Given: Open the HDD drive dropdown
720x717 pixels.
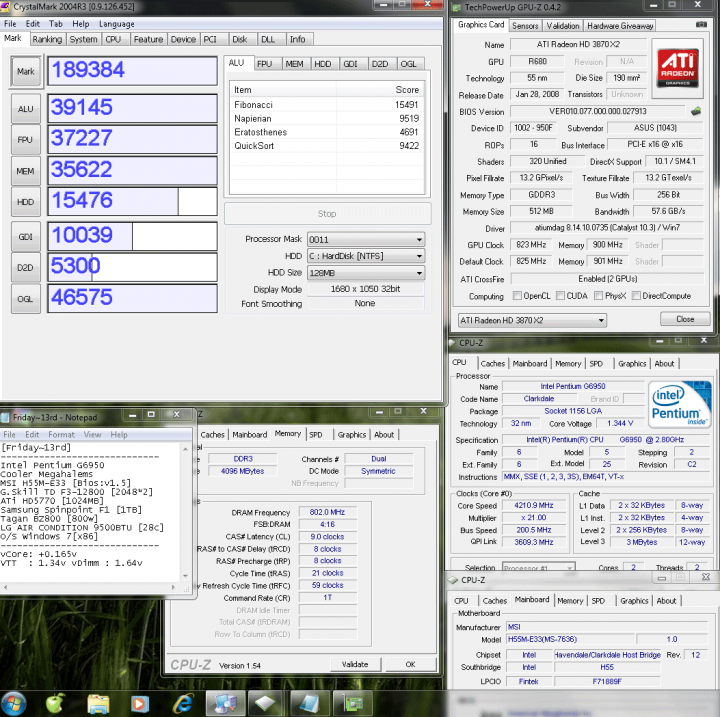Looking at the screenshot, I should 366,256.
